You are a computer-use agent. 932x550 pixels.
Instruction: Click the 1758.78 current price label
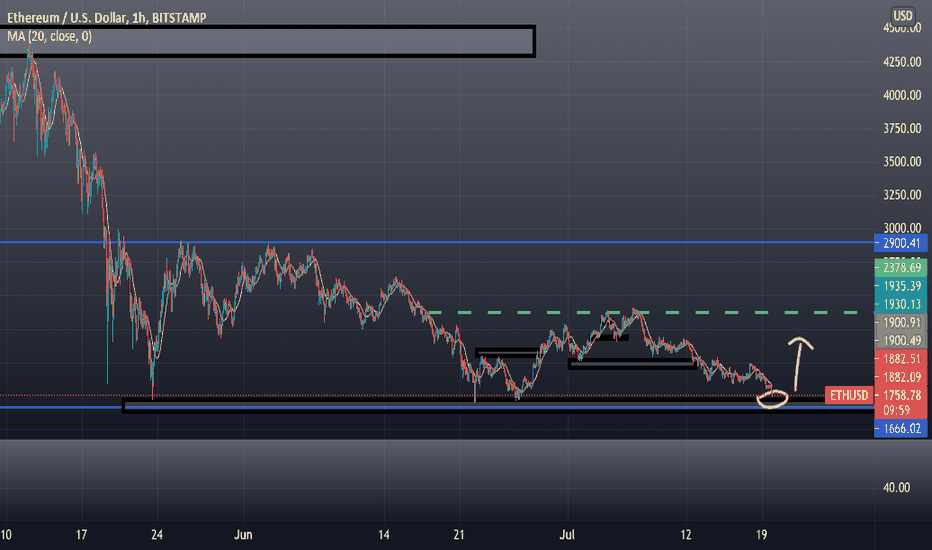click(900, 395)
